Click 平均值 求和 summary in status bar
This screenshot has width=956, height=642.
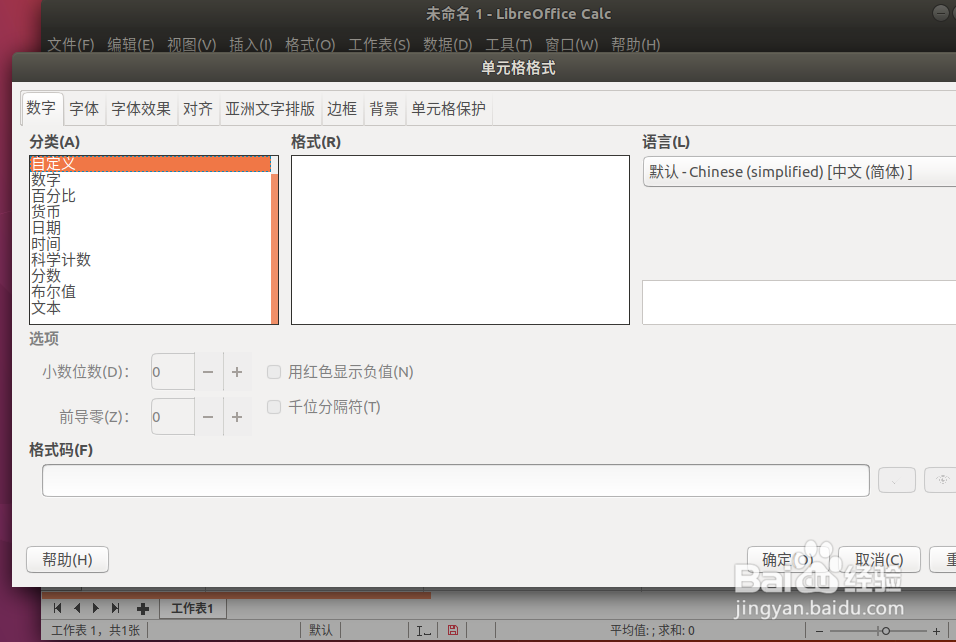[x=652, y=630]
